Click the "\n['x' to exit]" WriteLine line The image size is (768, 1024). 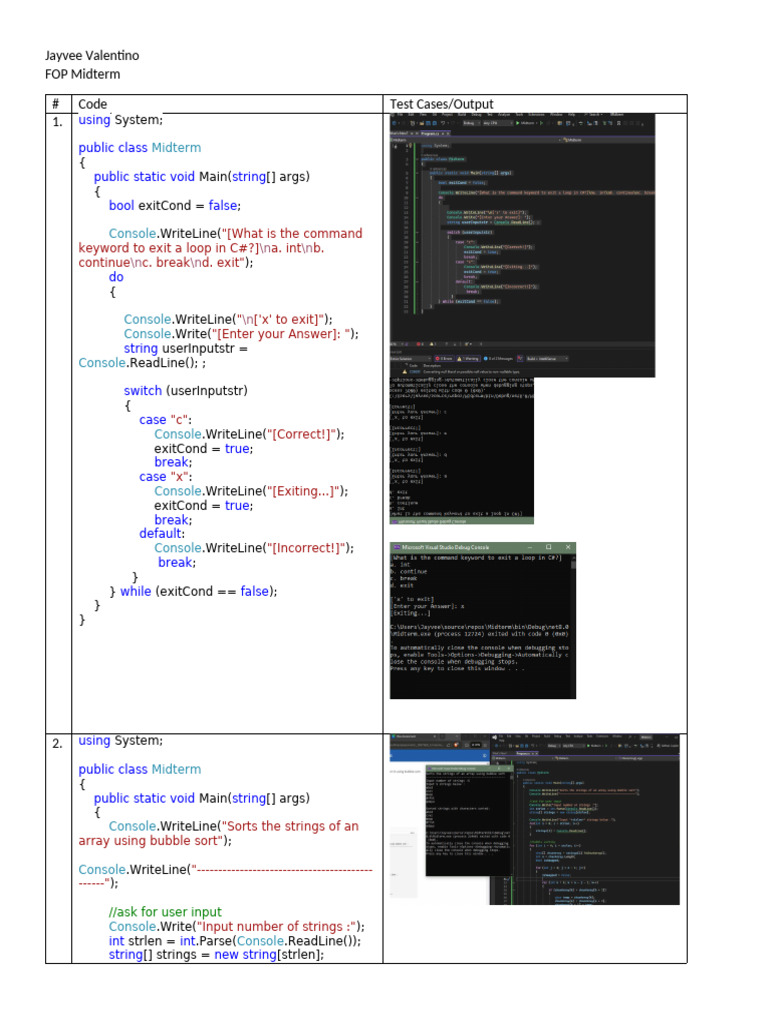228,319
